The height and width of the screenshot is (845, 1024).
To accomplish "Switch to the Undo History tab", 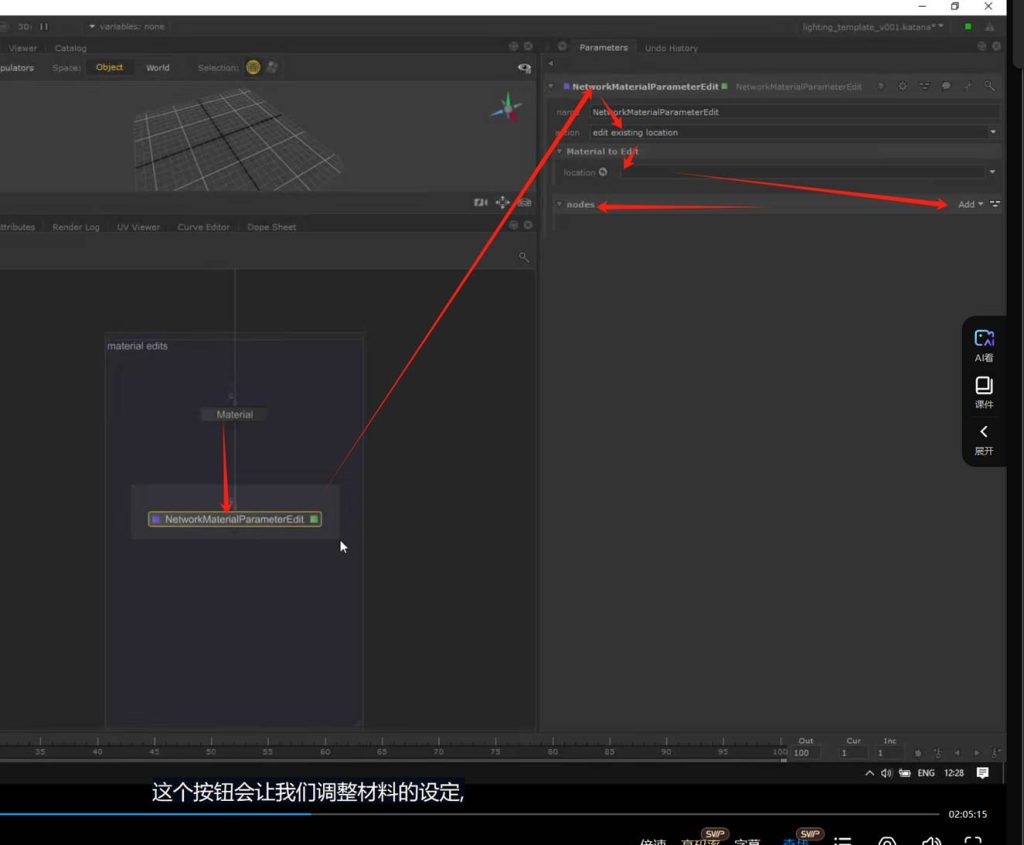I will pos(671,48).
